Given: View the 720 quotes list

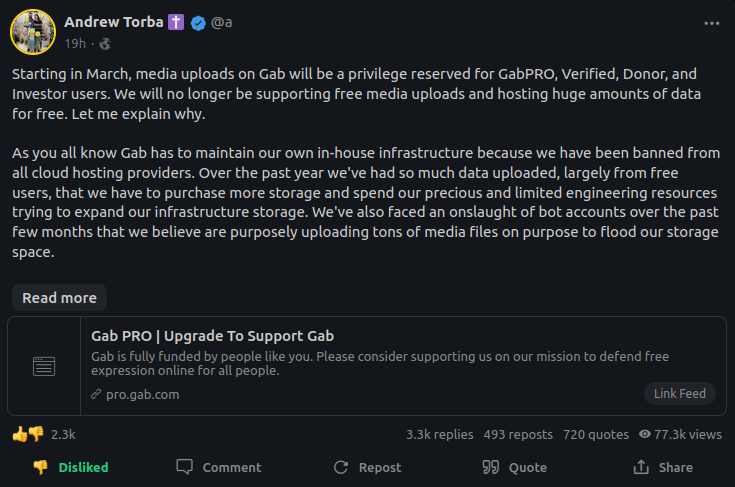Looking at the screenshot, I should pyautogui.click(x=596, y=435).
